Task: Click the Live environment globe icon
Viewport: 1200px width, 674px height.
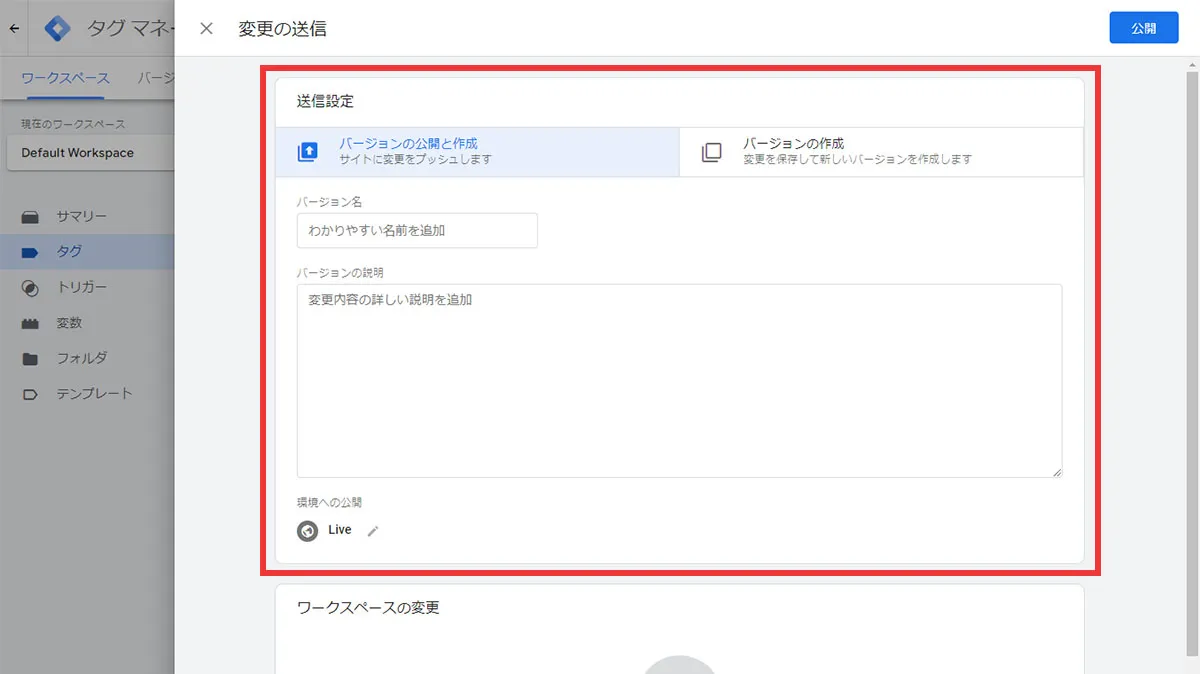Action: click(x=308, y=530)
